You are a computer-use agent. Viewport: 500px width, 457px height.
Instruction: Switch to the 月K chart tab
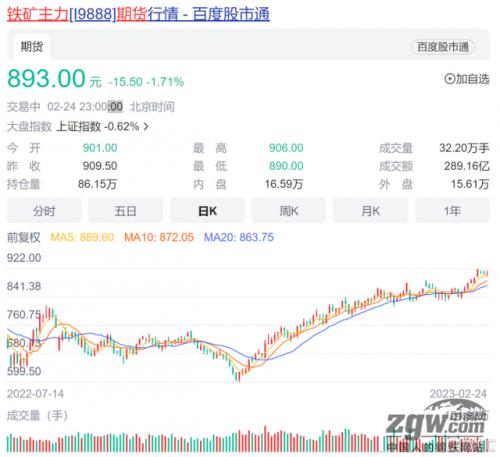[x=371, y=211]
